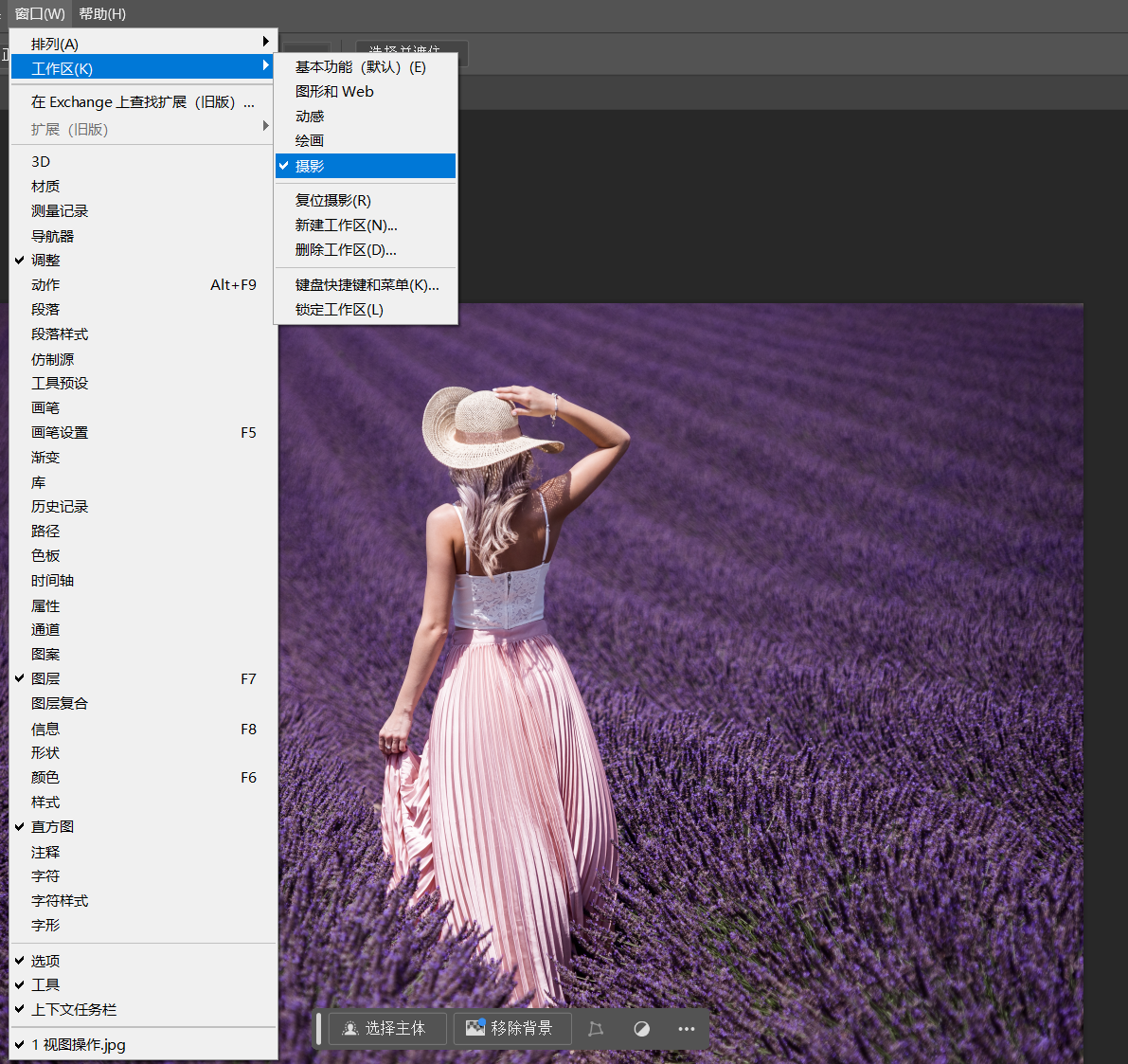Open the three-dot more options menu
Viewport: 1128px width, 1064px height.
[x=687, y=1029]
